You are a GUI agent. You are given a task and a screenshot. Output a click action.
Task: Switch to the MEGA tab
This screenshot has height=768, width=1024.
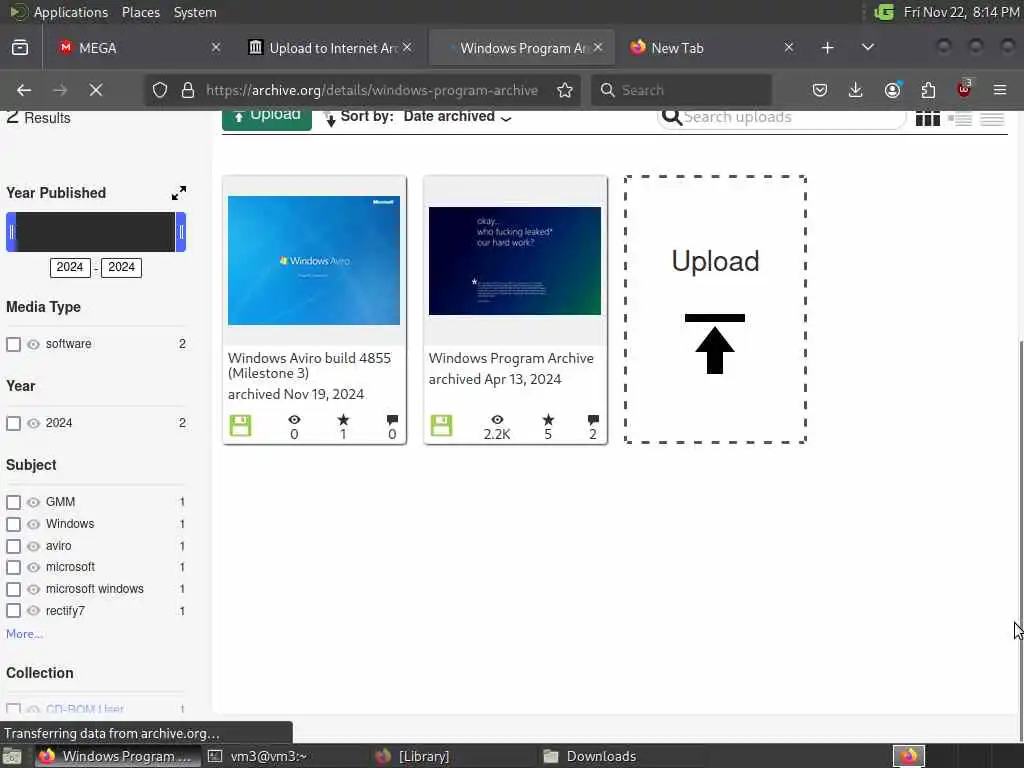point(135,48)
